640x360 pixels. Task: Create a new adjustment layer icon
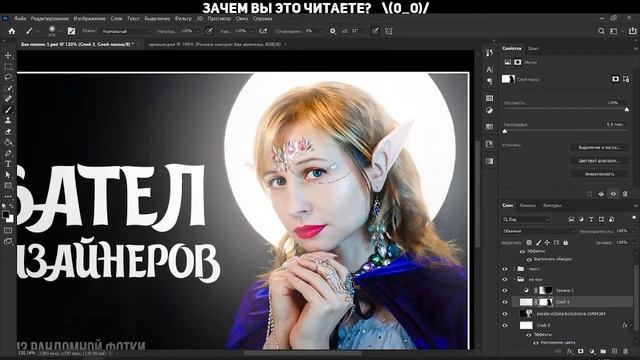[592, 351]
